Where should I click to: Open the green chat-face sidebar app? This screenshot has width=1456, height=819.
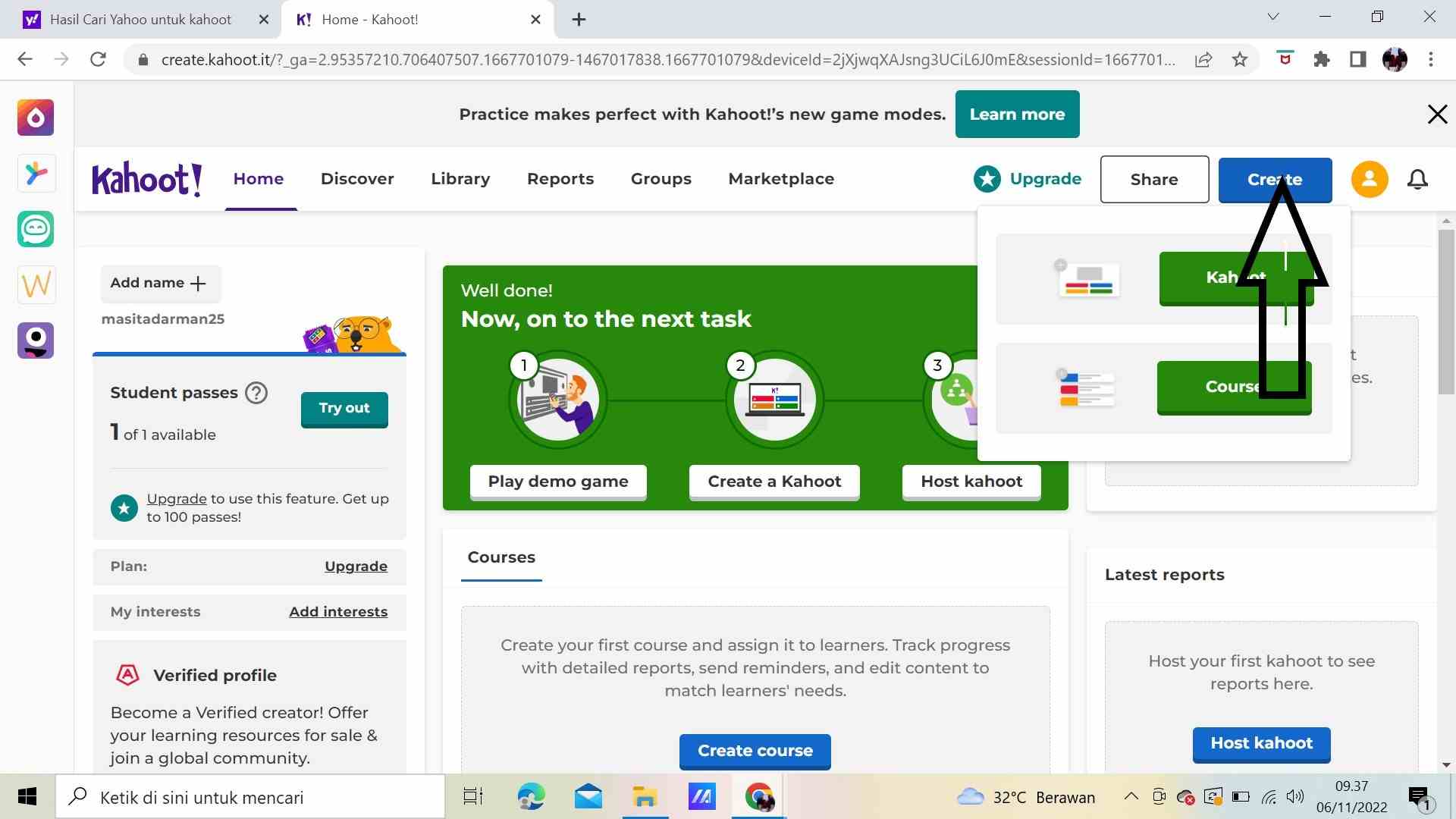(36, 229)
